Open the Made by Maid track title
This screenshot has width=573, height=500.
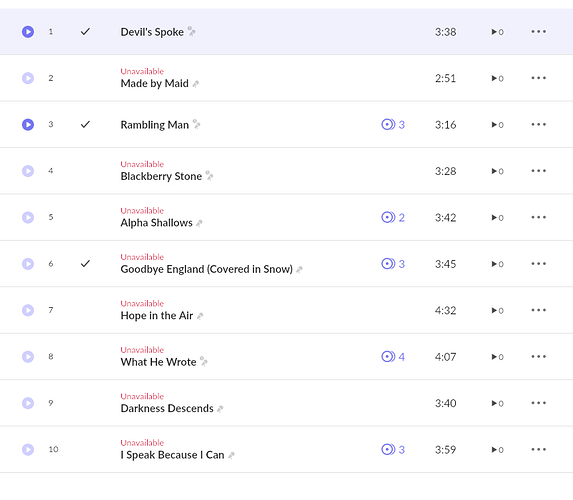[155, 83]
